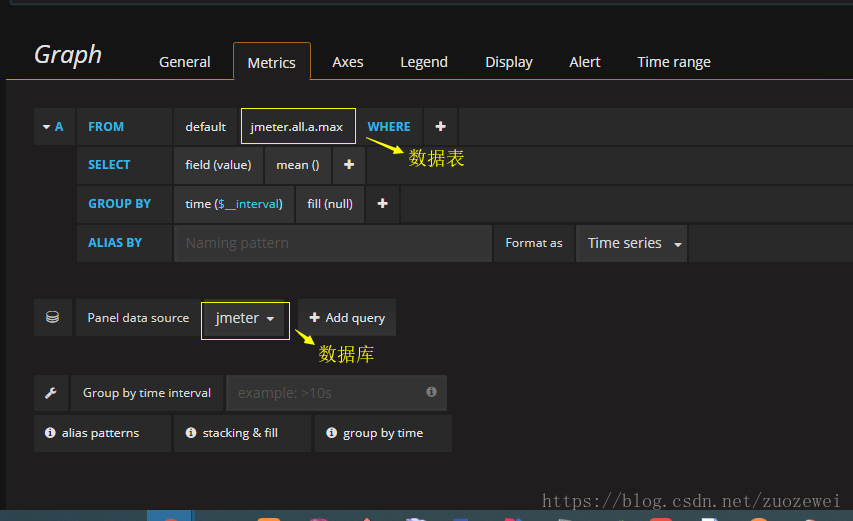This screenshot has height=521, width=853.
Task: Click the GROUP BY keyword label
Action: pos(120,204)
